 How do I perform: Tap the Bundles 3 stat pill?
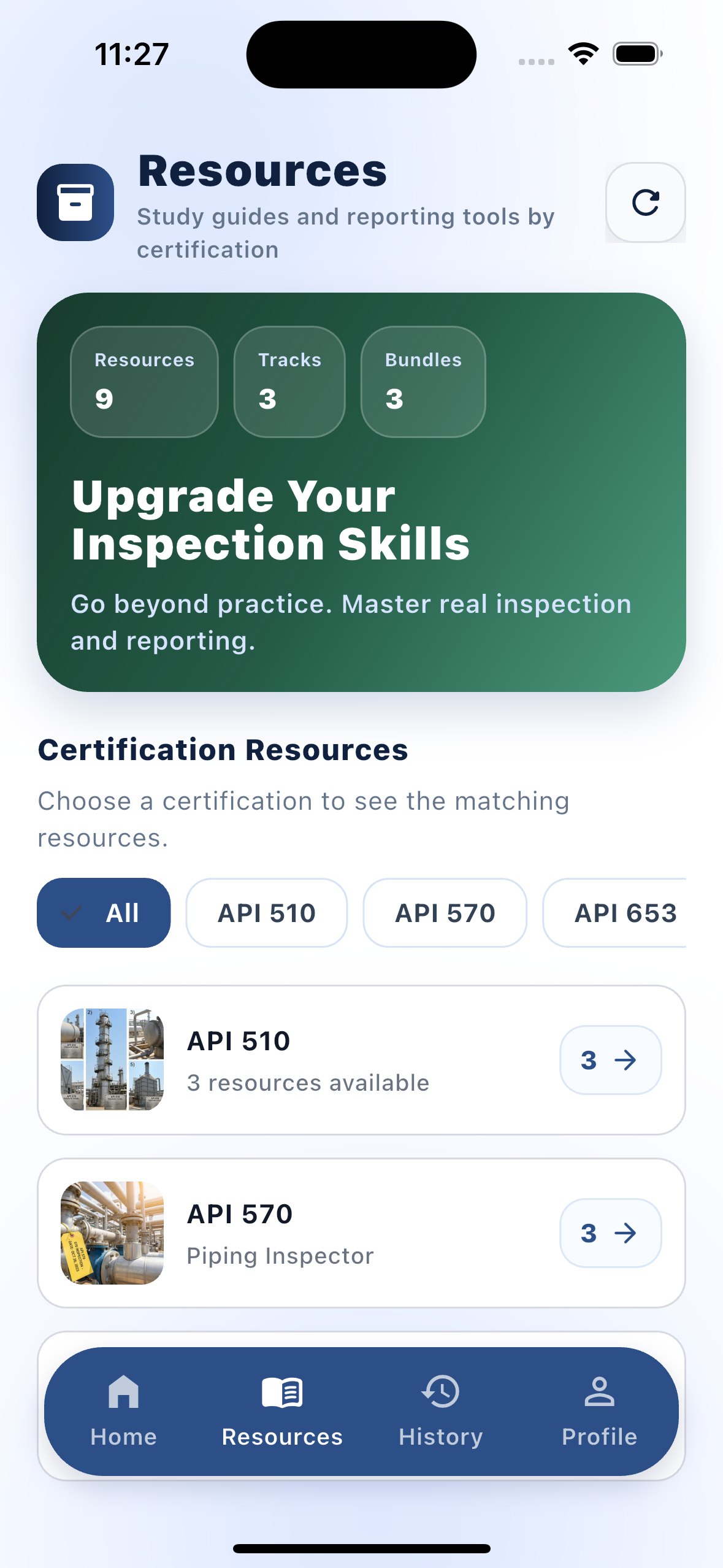click(x=423, y=382)
